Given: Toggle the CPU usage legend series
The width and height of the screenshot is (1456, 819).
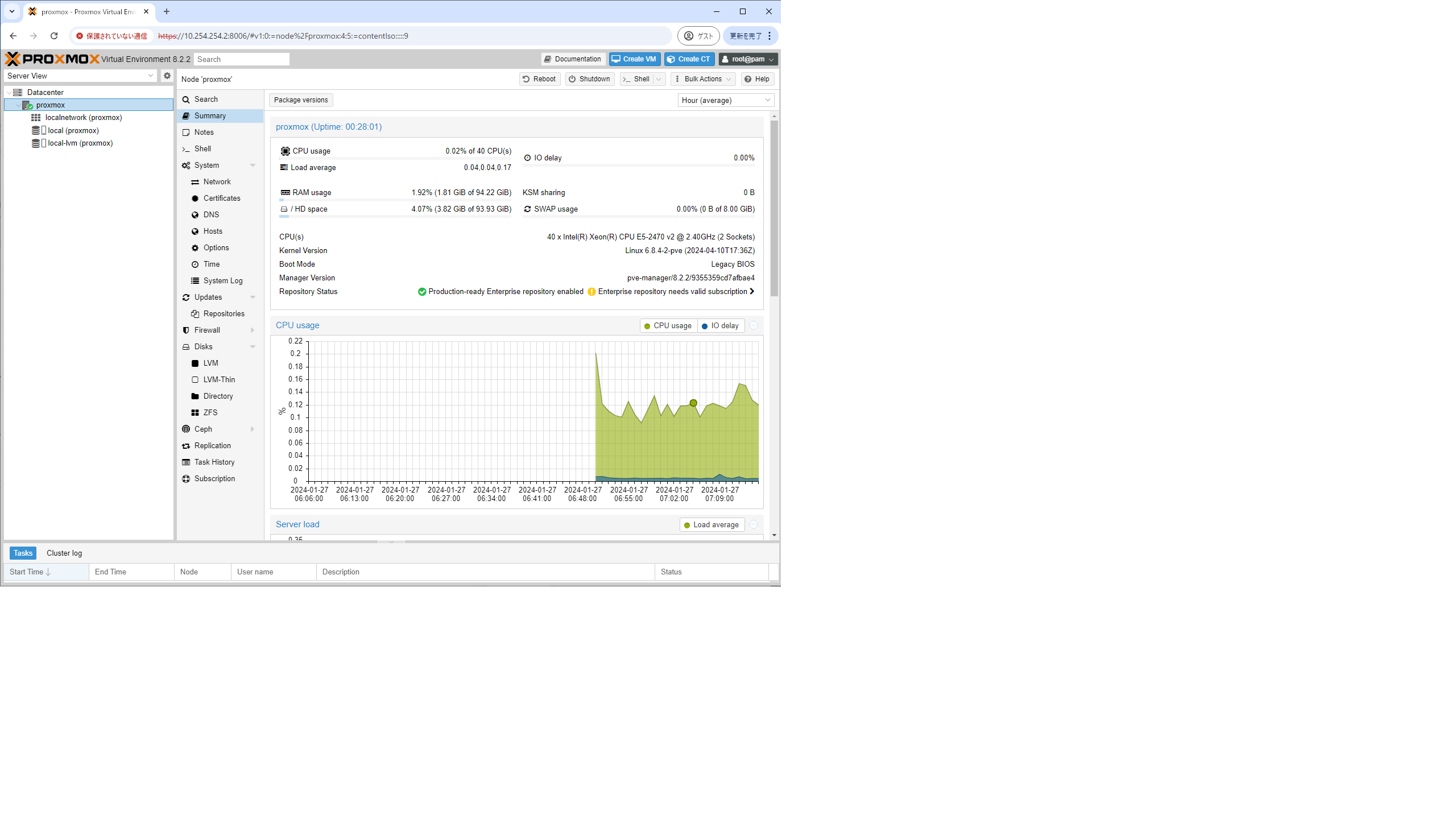Looking at the screenshot, I should pyautogui.click(x=668, y=325).
